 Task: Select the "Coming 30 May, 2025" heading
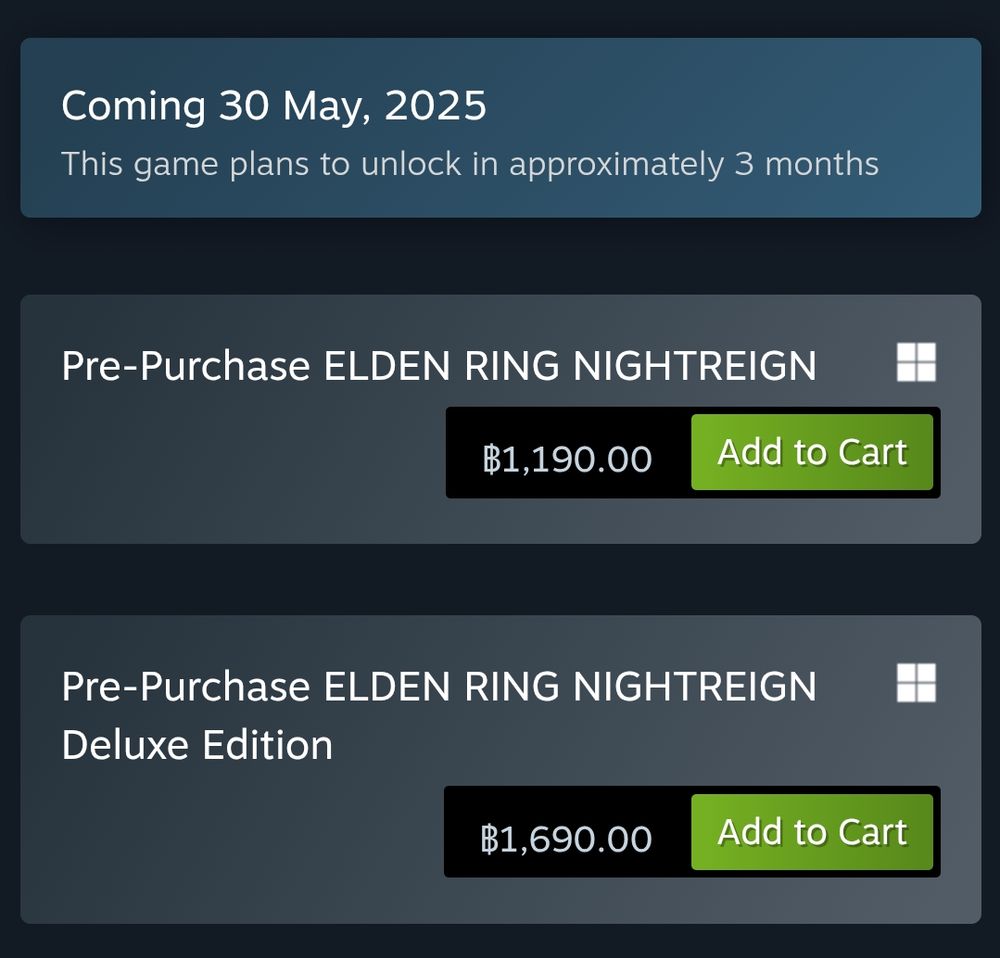tap(274, 106)
